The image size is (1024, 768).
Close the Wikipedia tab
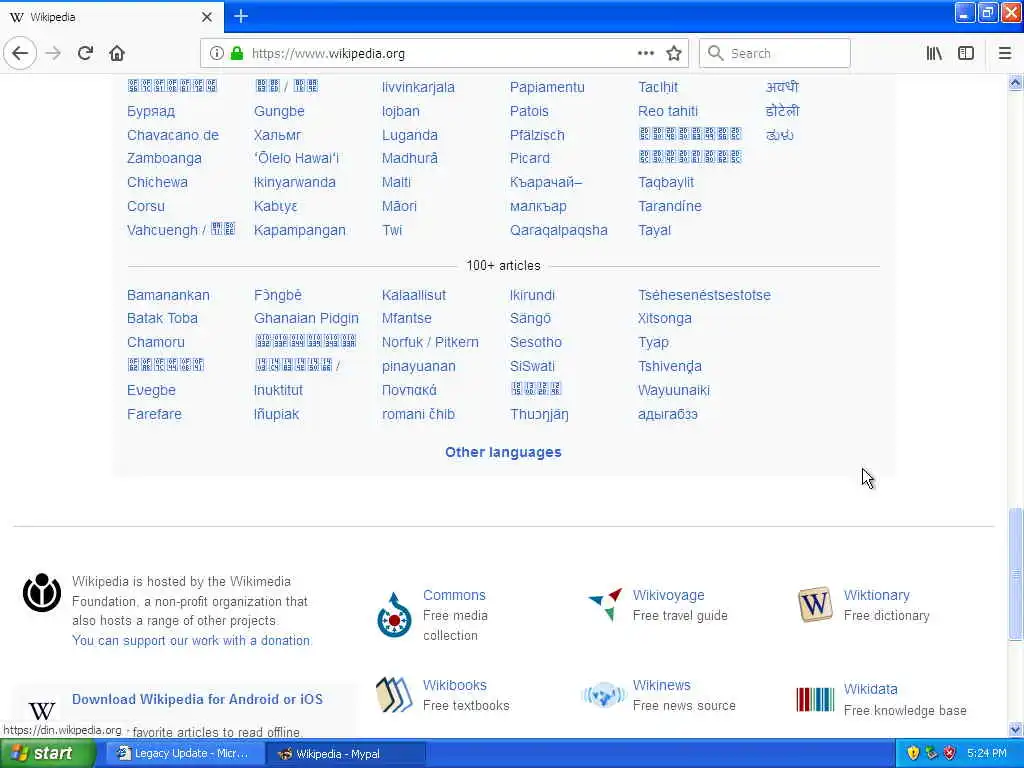coord(206,17)
